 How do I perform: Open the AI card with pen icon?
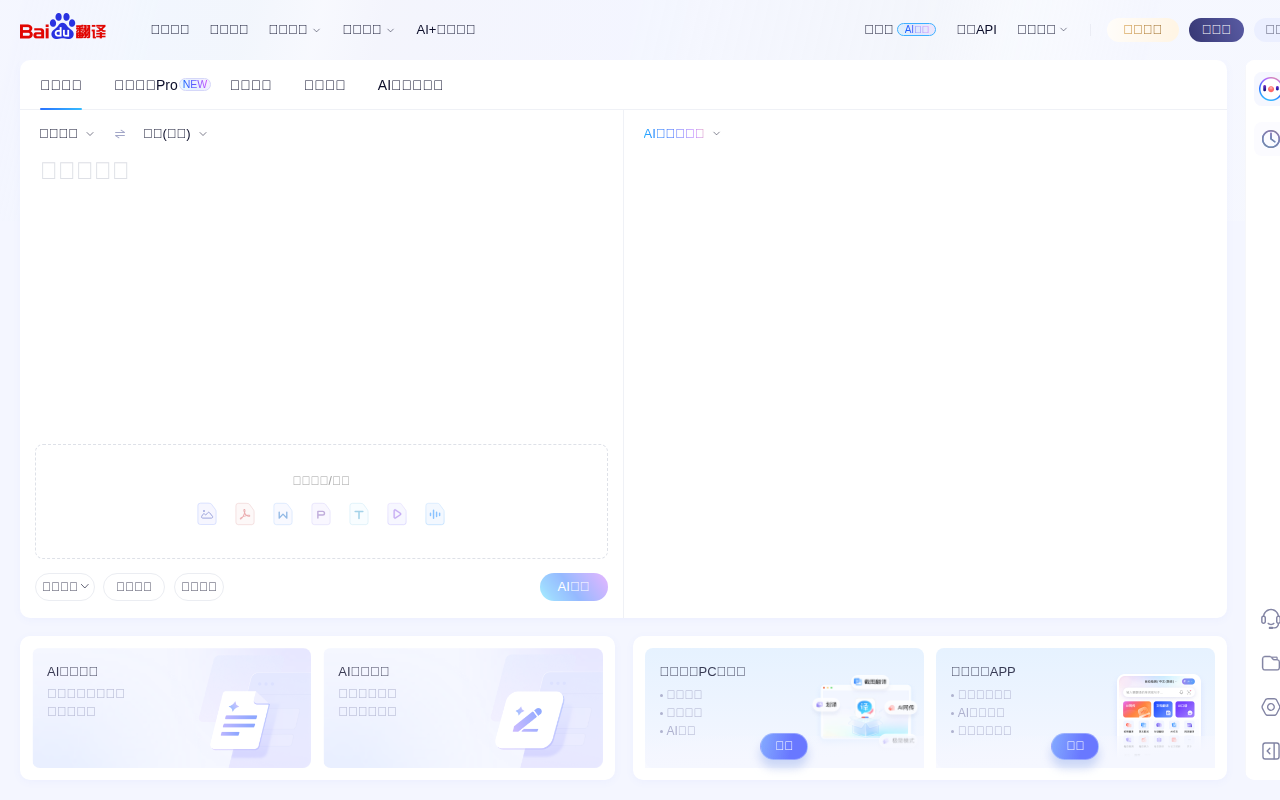click(463, 708)
